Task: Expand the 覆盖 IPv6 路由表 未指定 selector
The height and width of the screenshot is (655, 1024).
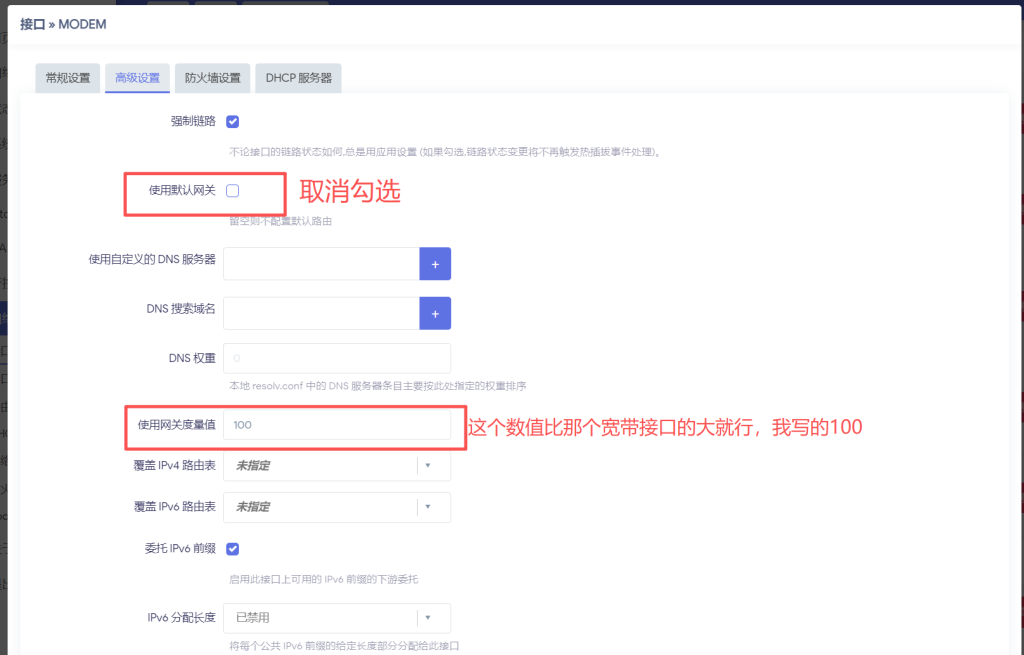Action: point(320,507)
